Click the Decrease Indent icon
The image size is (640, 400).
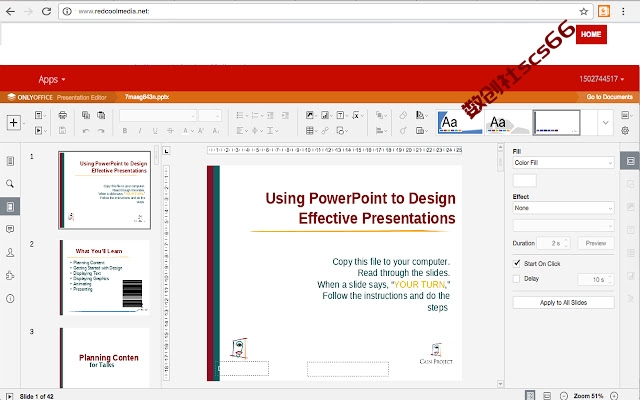[x=270, y=116]
